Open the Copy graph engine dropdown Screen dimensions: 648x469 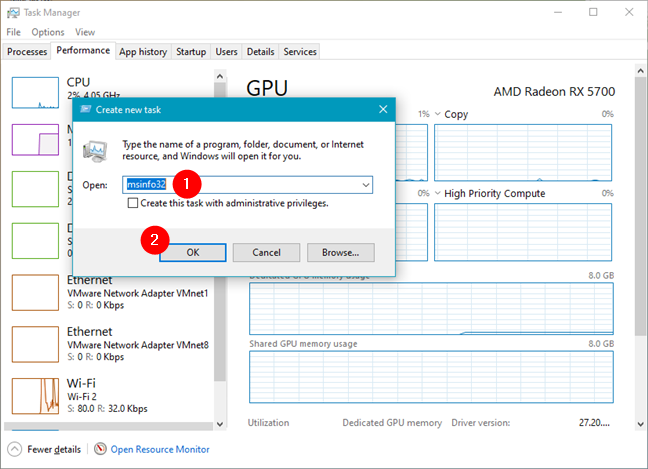tap(437, 114)
